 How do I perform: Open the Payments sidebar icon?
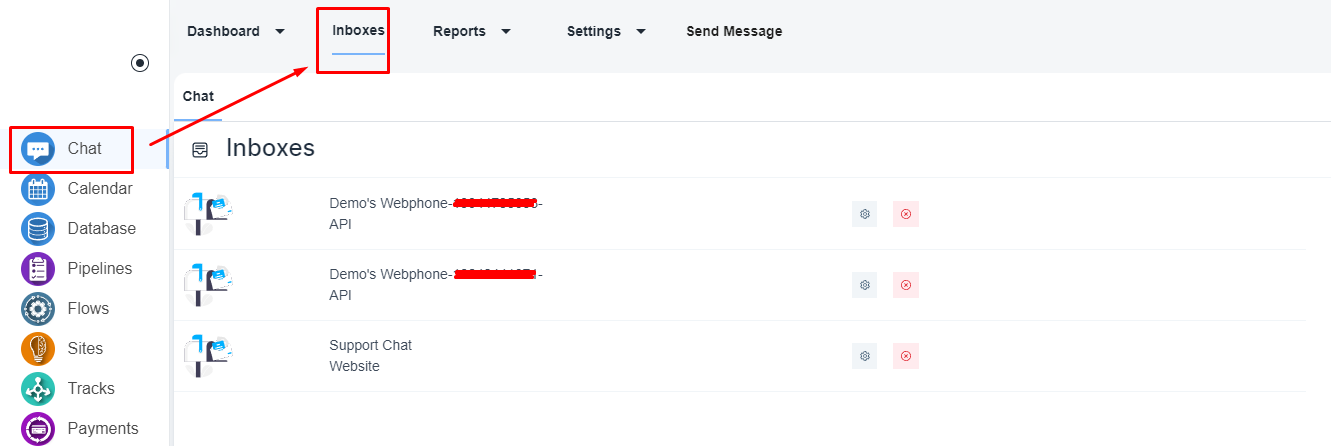coord(38,429)
